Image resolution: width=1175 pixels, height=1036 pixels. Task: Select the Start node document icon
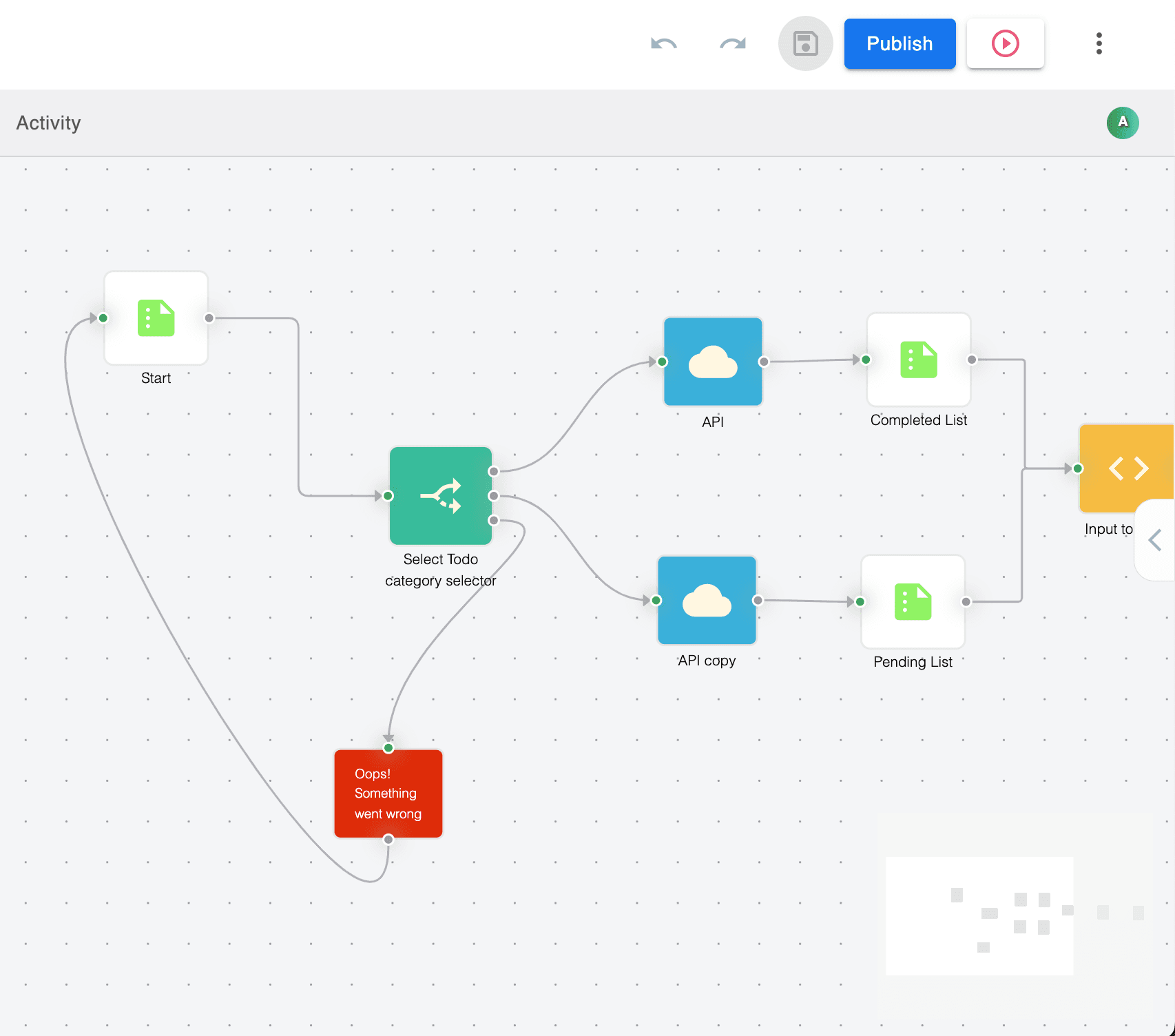click(156, 318)
